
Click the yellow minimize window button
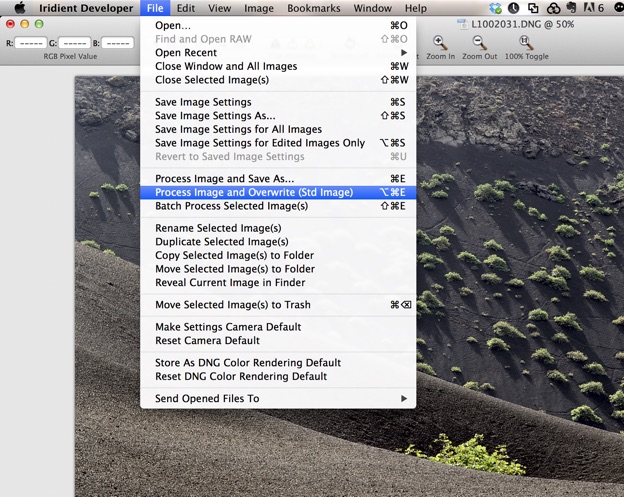pyautogui.click(x=25, y=24)
